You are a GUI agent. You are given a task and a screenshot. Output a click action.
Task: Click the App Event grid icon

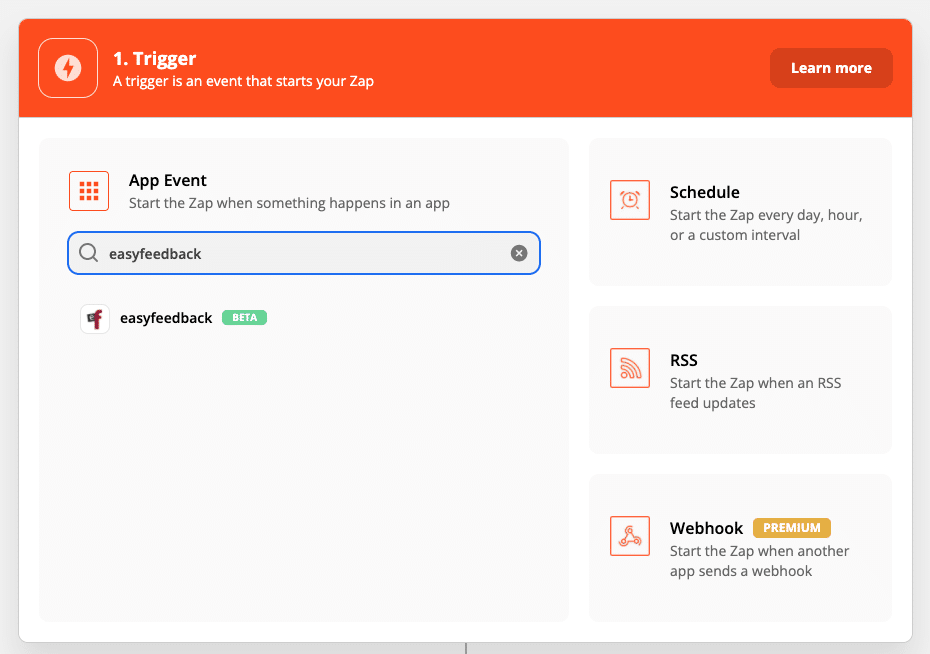tap(89, 191)
